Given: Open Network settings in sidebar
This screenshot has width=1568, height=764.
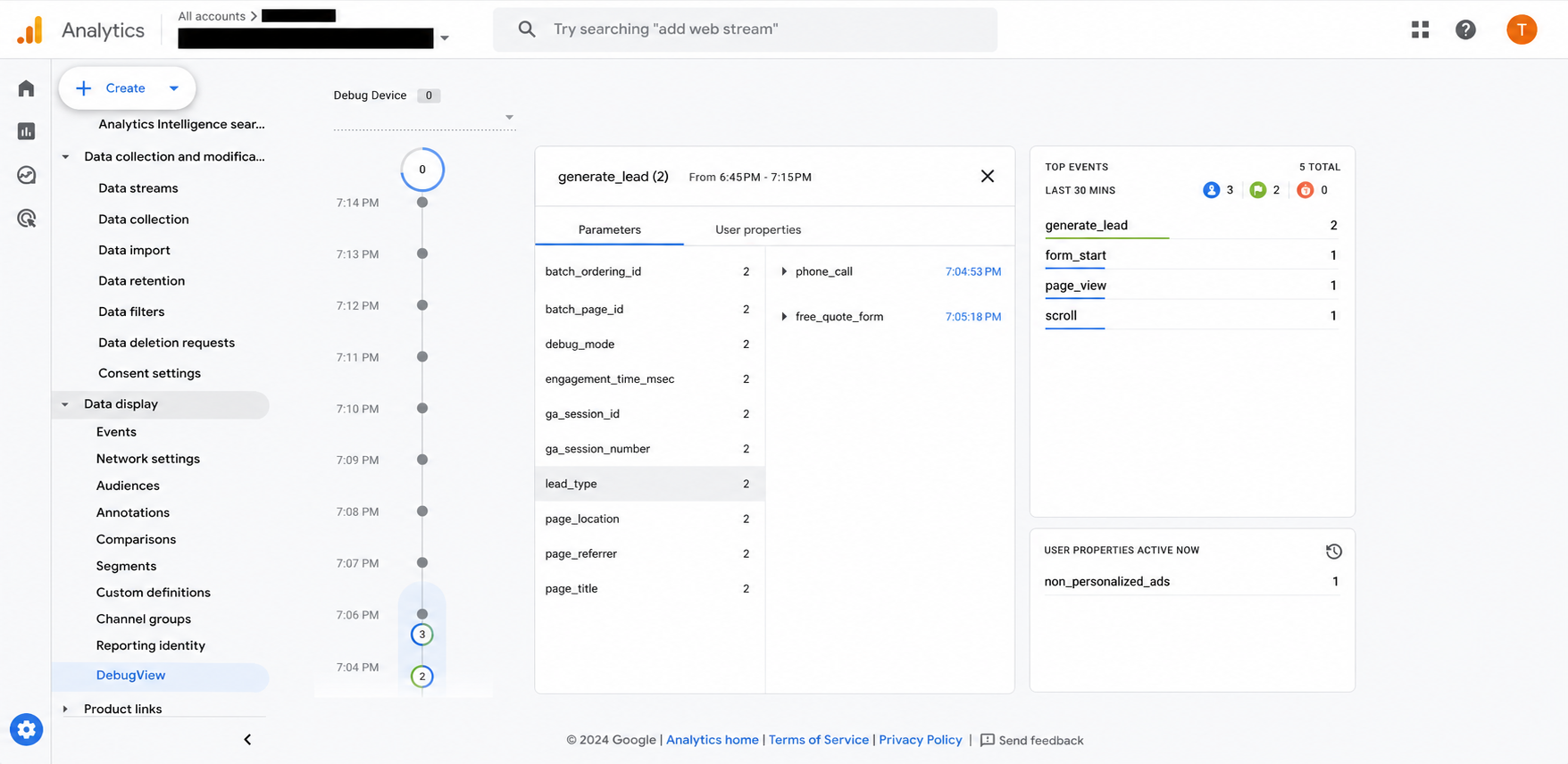Looking at the screenshot, I should click(x=148, y=459).
